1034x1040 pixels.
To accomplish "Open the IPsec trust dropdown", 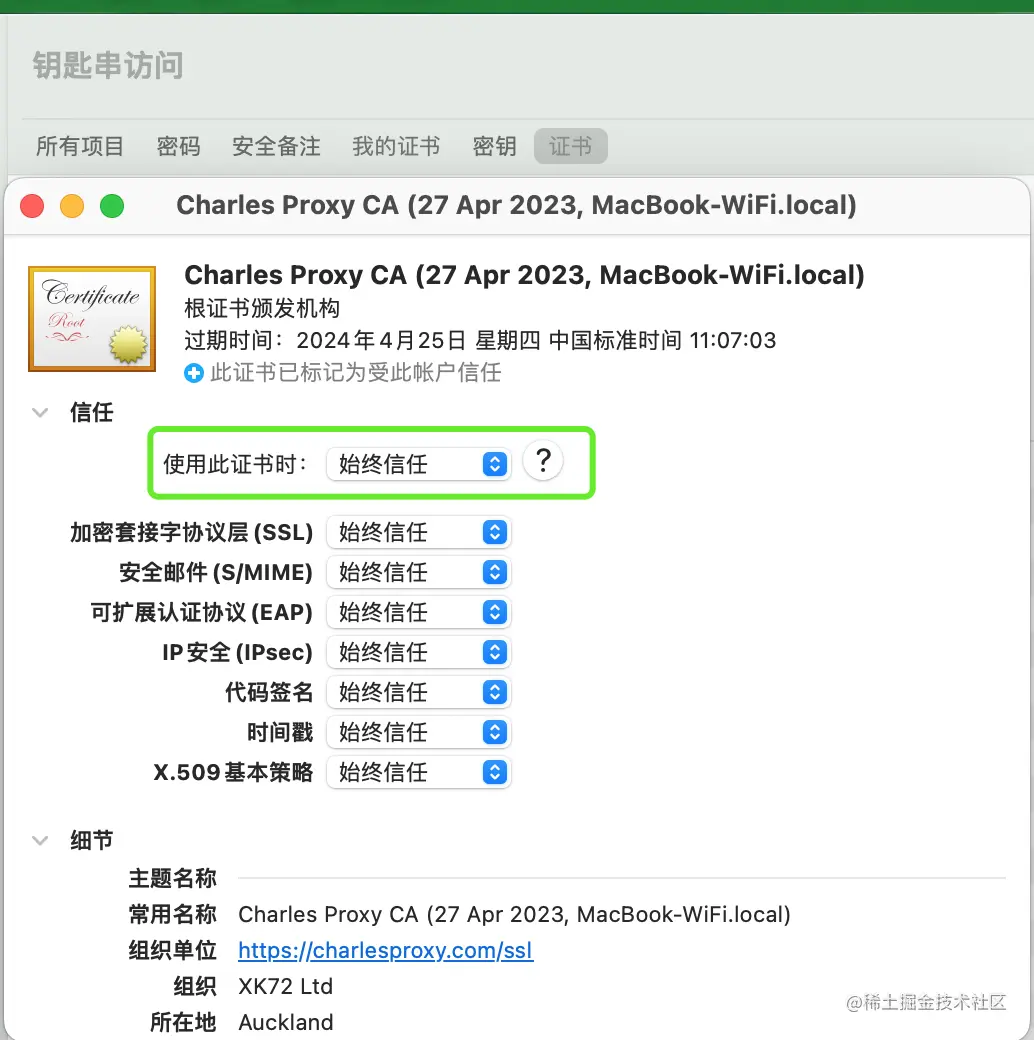I will [419, 652].
